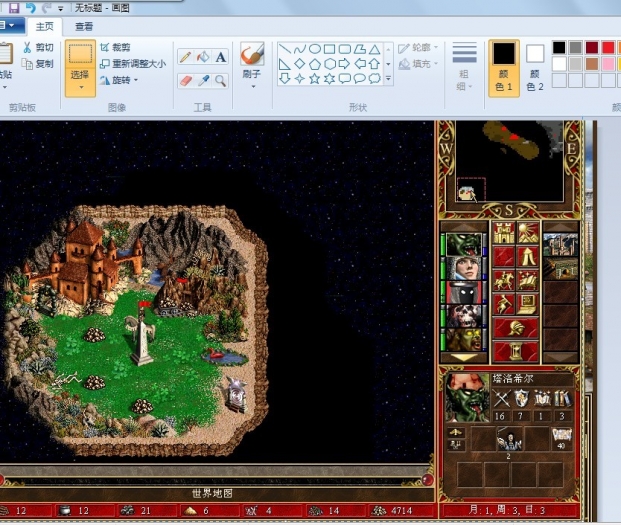
Task: Select the Pencil tool
Action: (185, 57)
